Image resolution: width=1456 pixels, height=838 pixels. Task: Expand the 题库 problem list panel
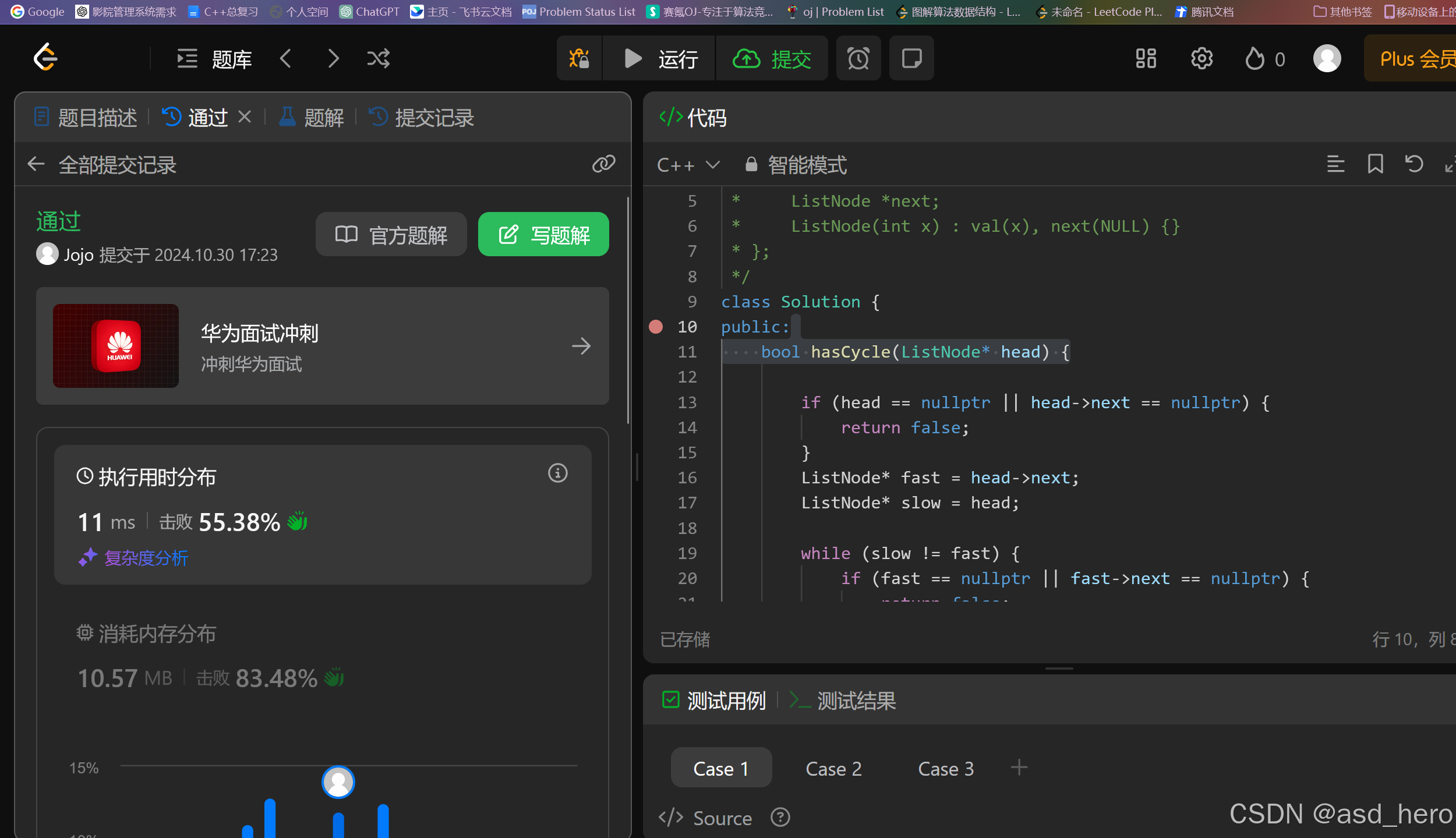(x=214, y=59)
